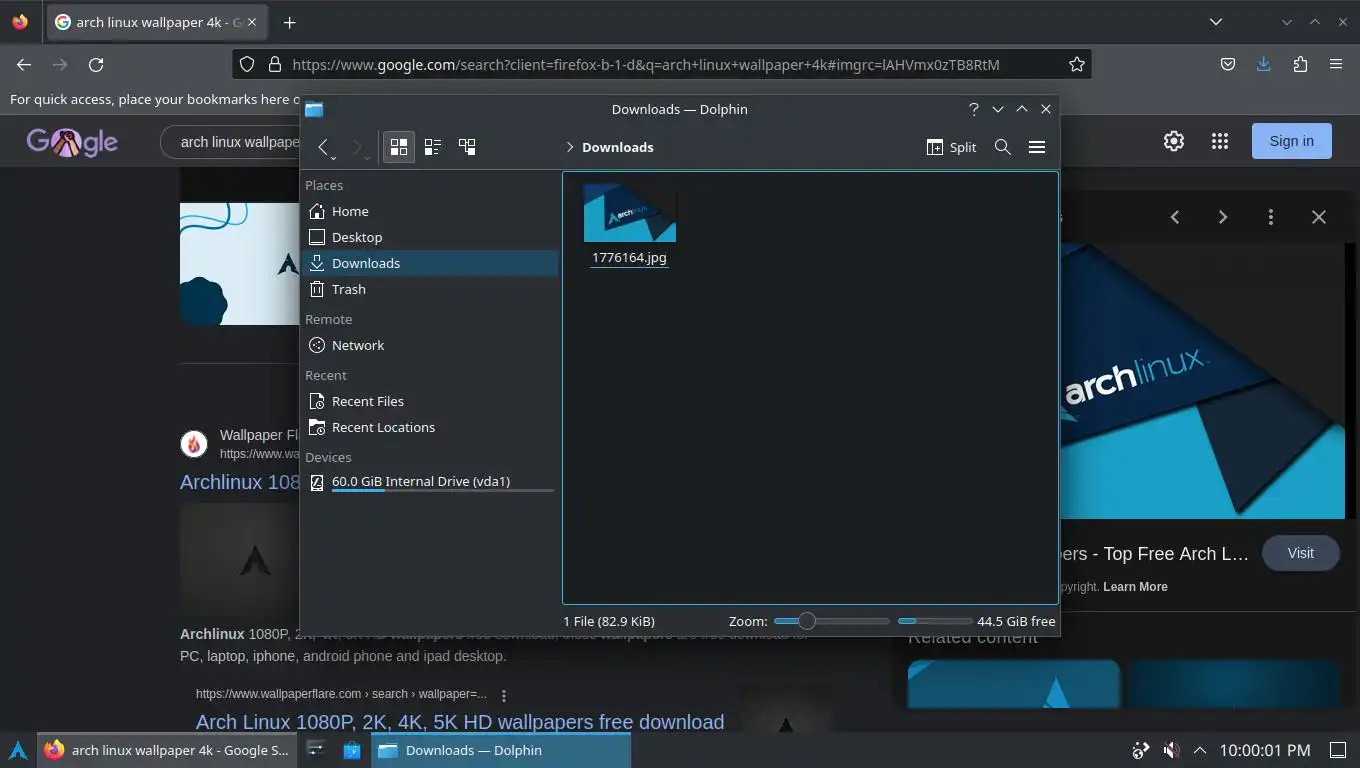Switch Dolphin to Details view mode
1360x768 pixels.
tap(467, 147)
